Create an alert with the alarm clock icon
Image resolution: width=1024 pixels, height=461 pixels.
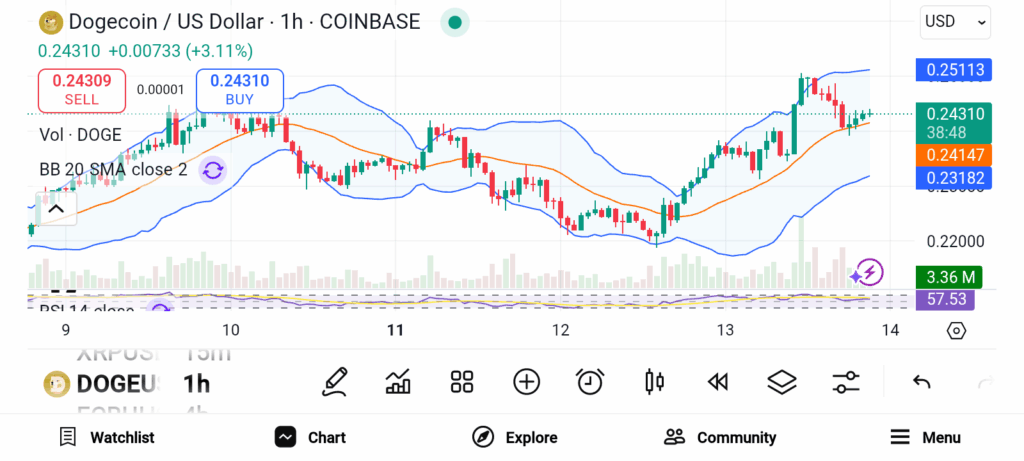(x=590, y=382)
